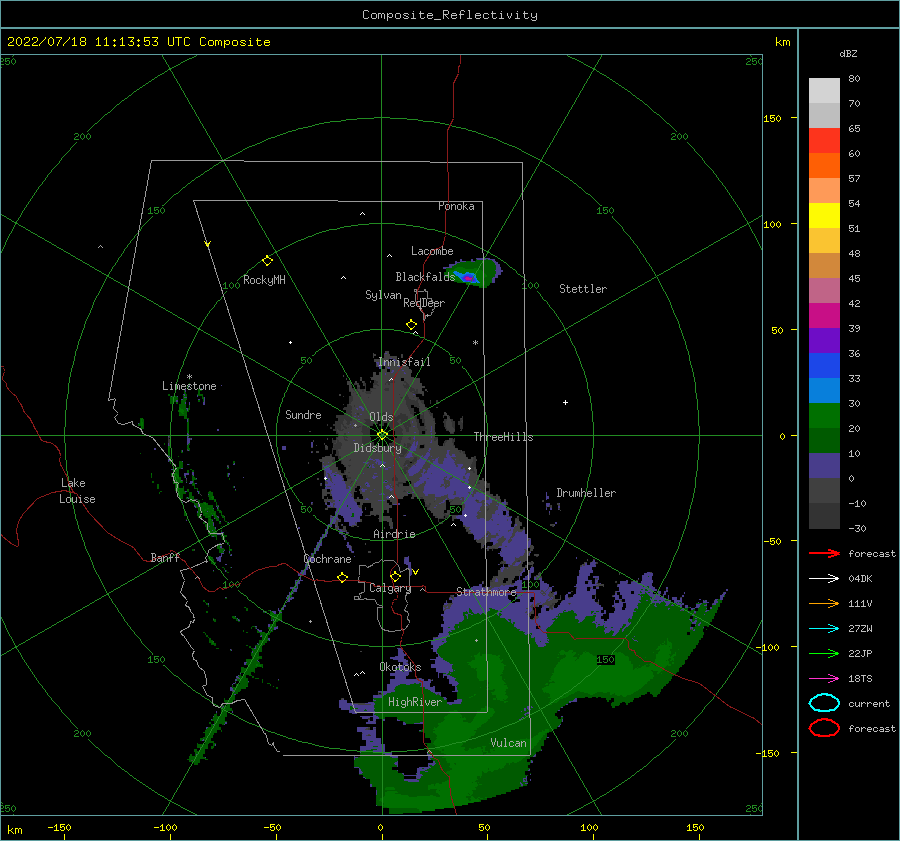Image resolution: width=900 pixels, height=841 pixels.
Task: Click the cyan current ellipse icon
Action: click(824, 703)
